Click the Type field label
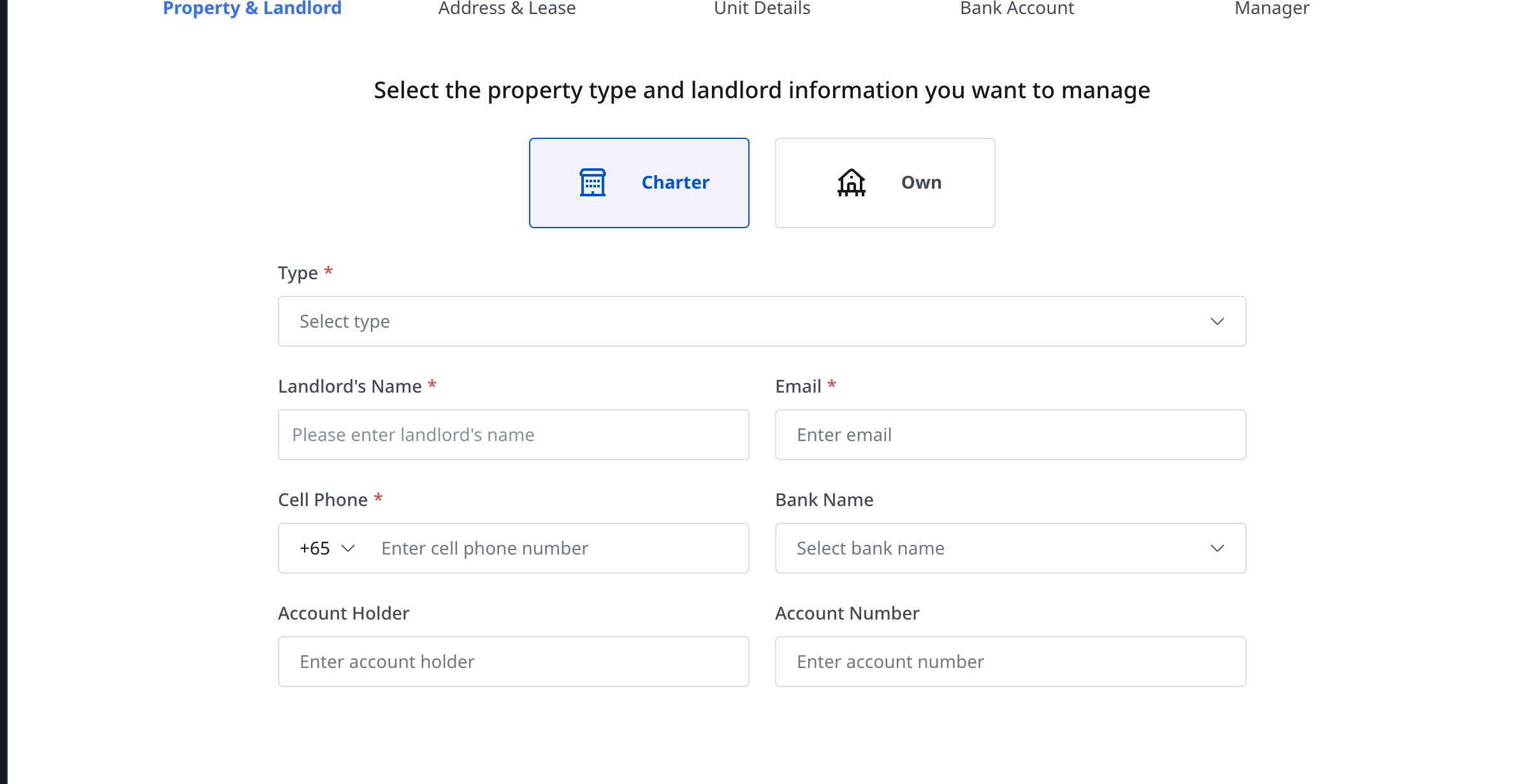Screen dimensions: 1517x784 coord(298,273)
